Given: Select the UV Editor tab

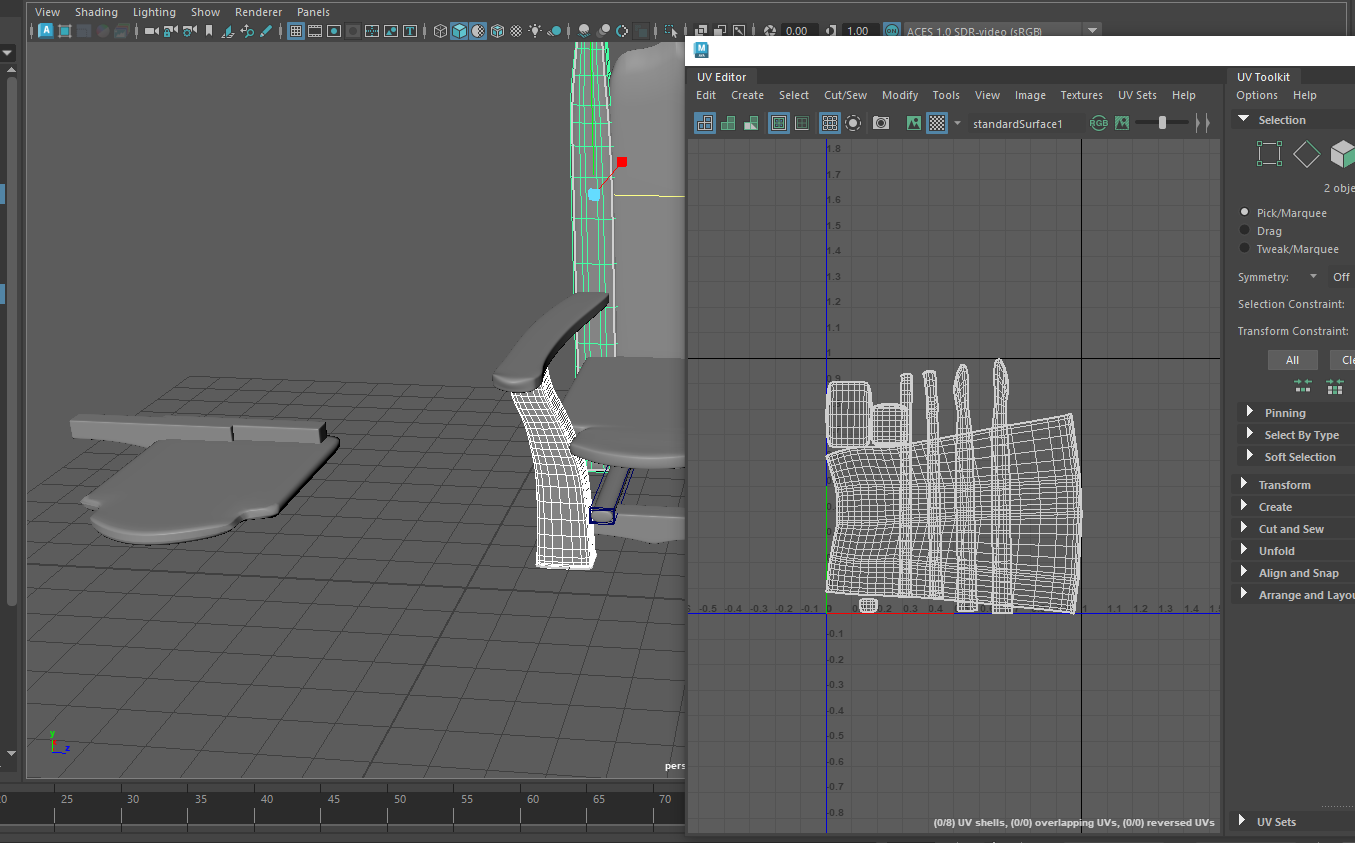Looking at the screenshot, I should [x=722, y=77].
